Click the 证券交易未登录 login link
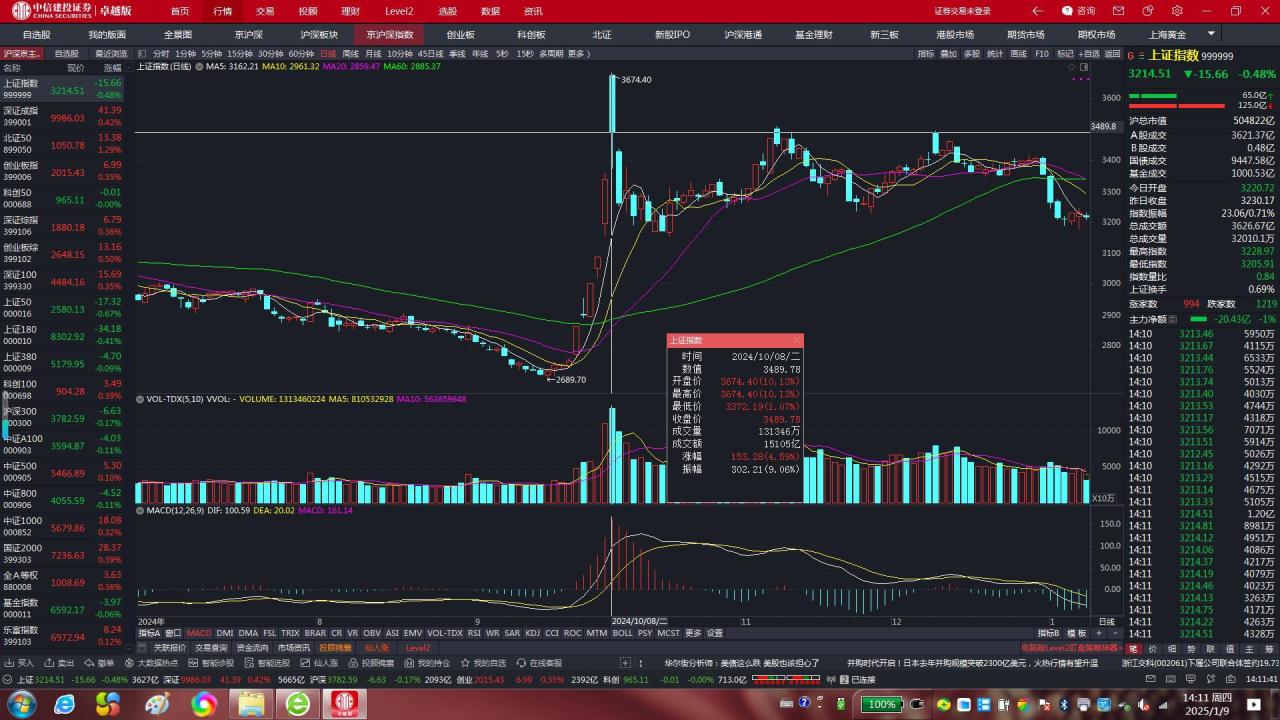Viewport: 1280px width, 720px height. click(962, 11)
